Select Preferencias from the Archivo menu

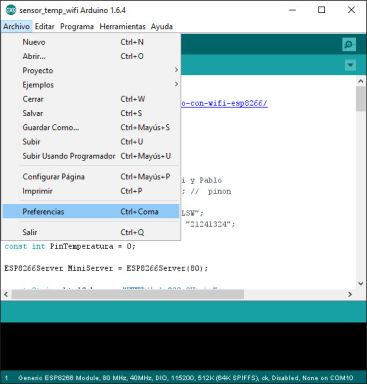(91, 211)
